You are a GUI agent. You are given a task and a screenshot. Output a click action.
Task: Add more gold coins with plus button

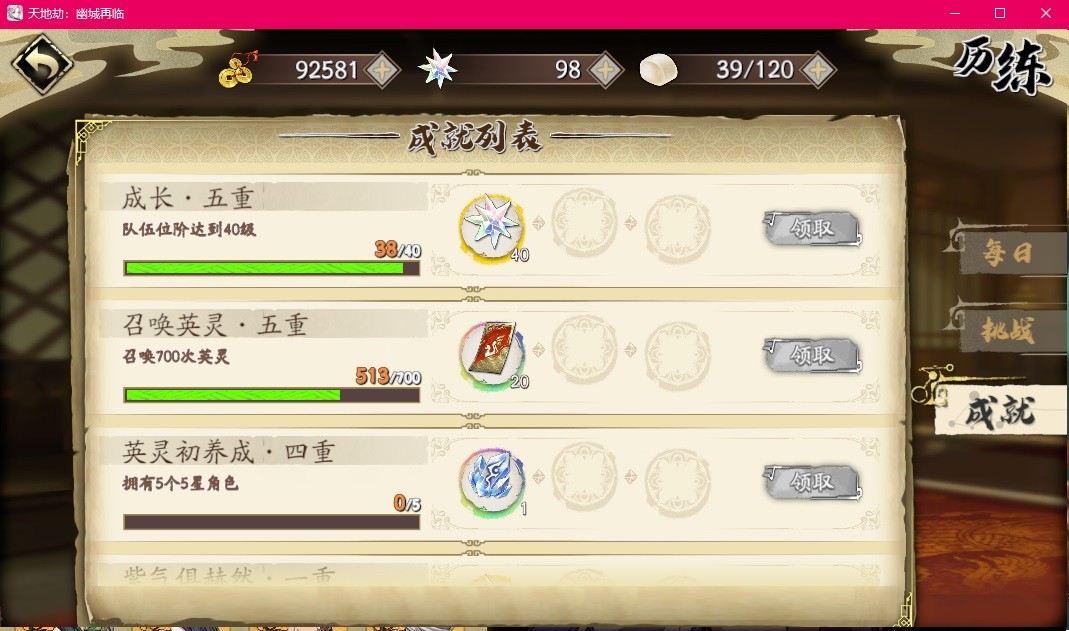coord(382,70)
